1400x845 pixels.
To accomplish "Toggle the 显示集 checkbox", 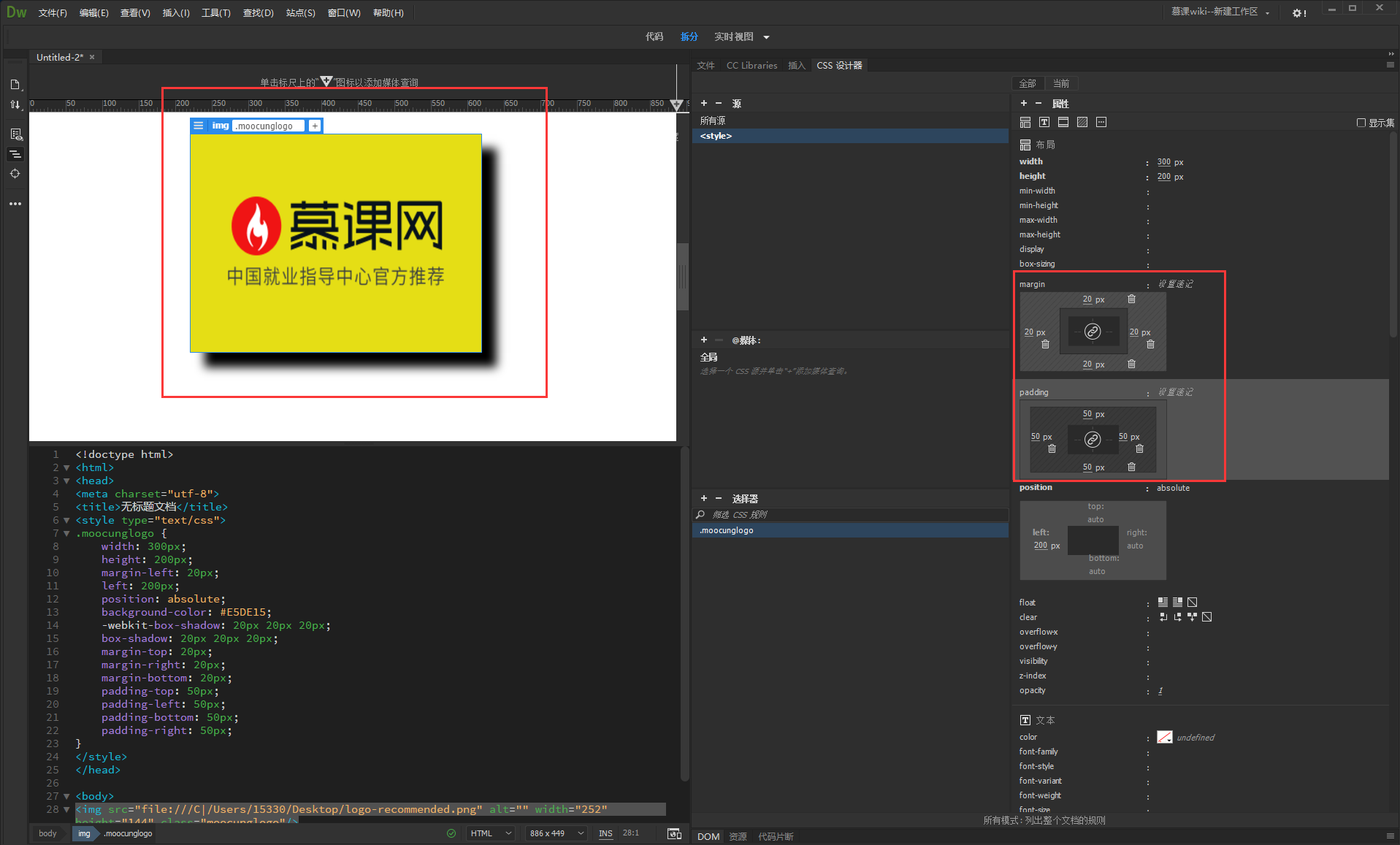I will pos(1361,123).
